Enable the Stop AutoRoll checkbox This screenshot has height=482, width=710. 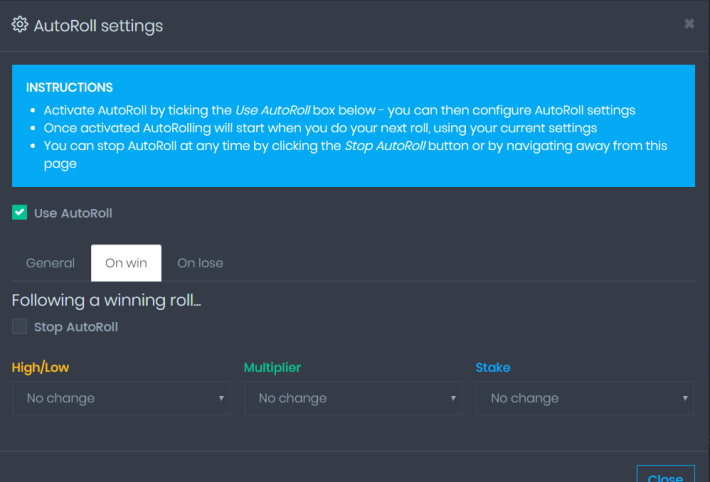pos(19,326)
